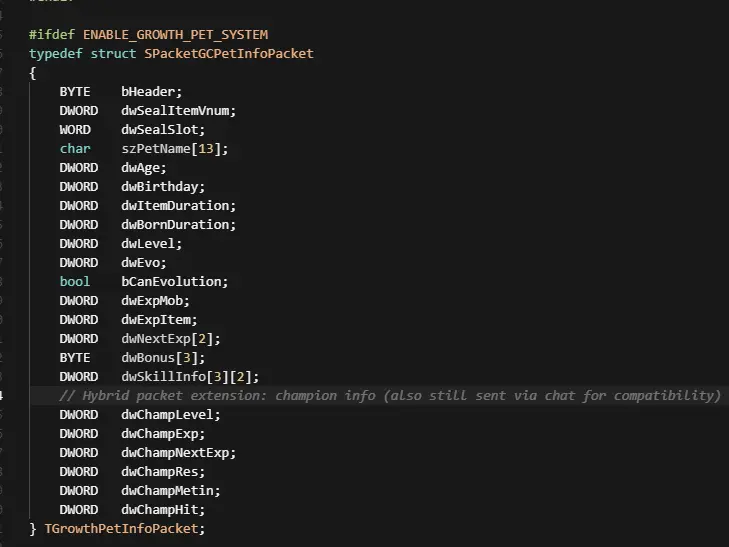Click the Hybrid packet extension comment
Viewport: 729px width, 547px height.
[390, 395]
